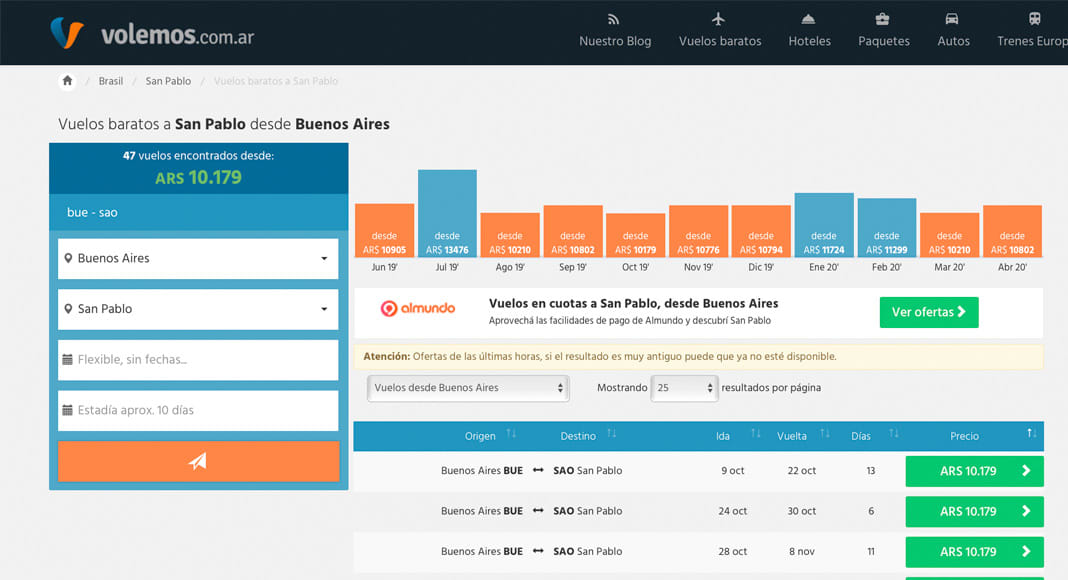Click the bue - sao route label

[92, 212]
